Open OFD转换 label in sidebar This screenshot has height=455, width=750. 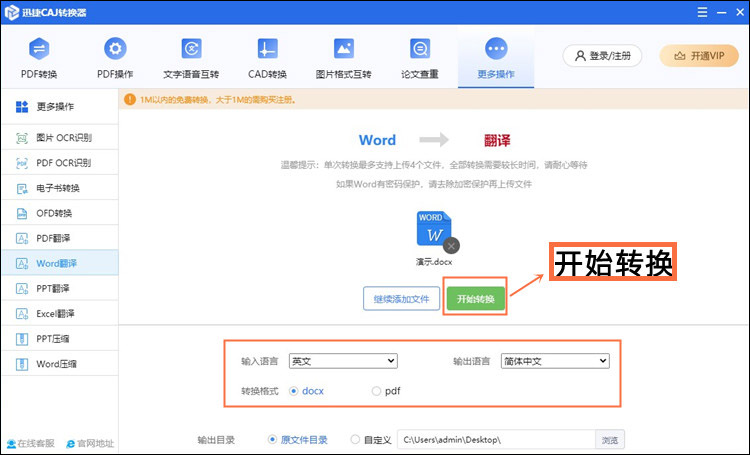click(54, 213)
